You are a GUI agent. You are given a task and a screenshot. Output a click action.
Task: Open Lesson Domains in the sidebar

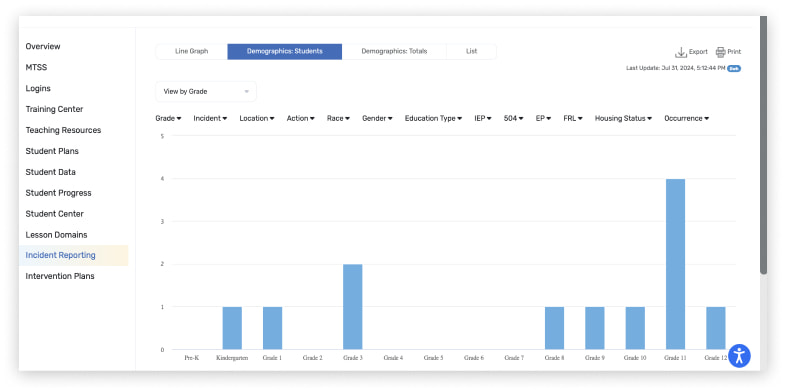pyautogui.click(x=57, y=235)
